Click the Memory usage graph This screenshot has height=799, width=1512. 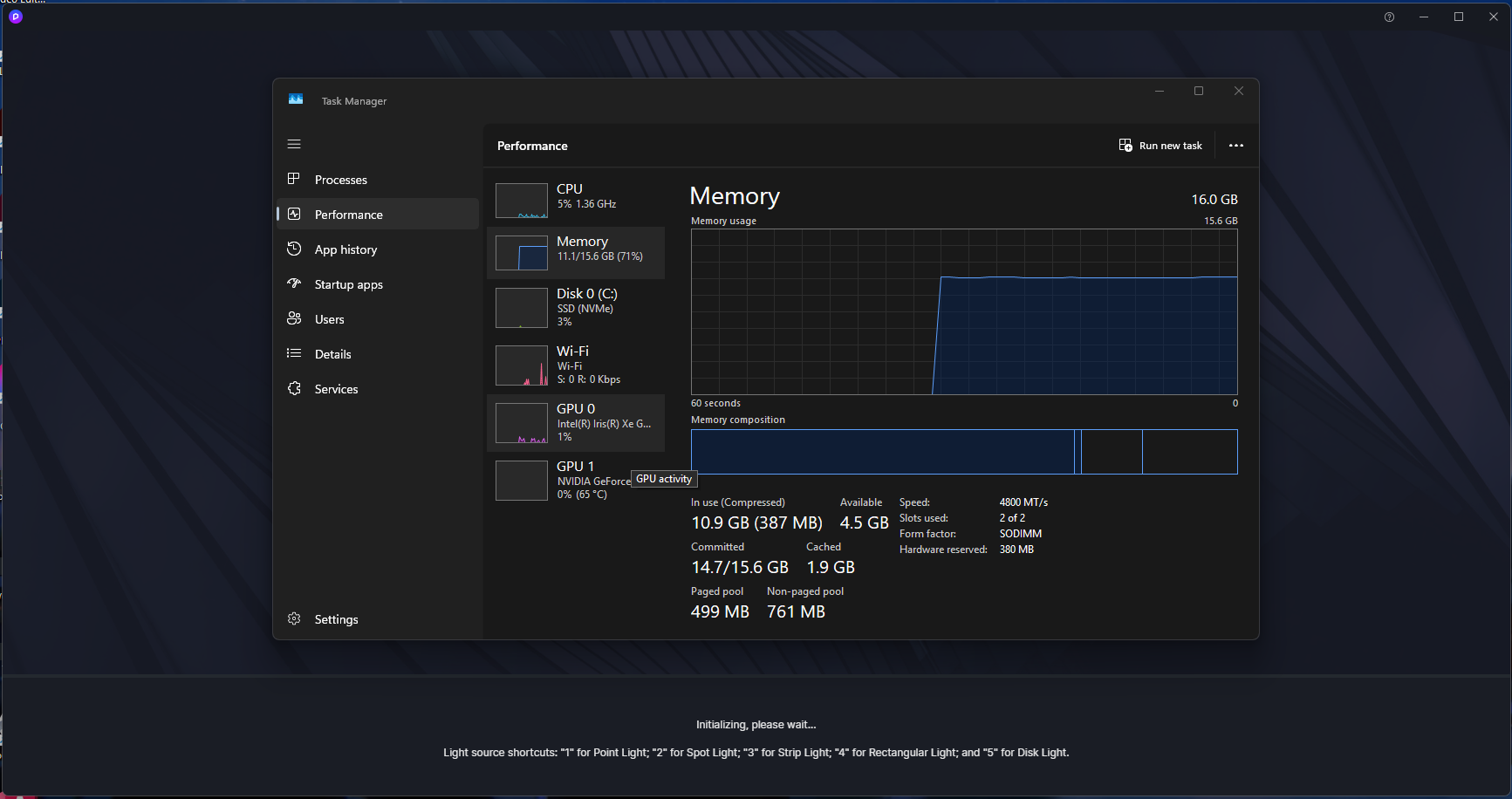coord(963,311)
